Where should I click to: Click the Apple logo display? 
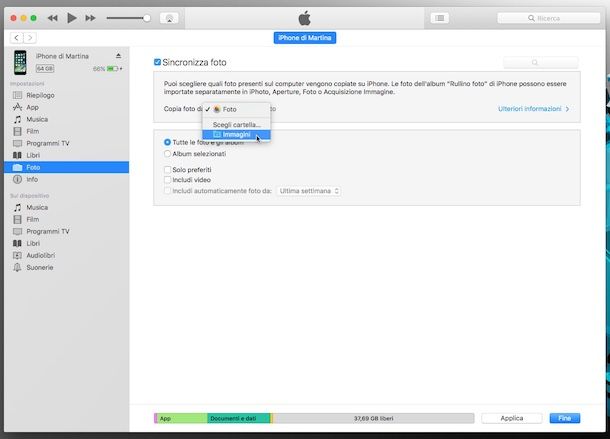coord(305,18)
